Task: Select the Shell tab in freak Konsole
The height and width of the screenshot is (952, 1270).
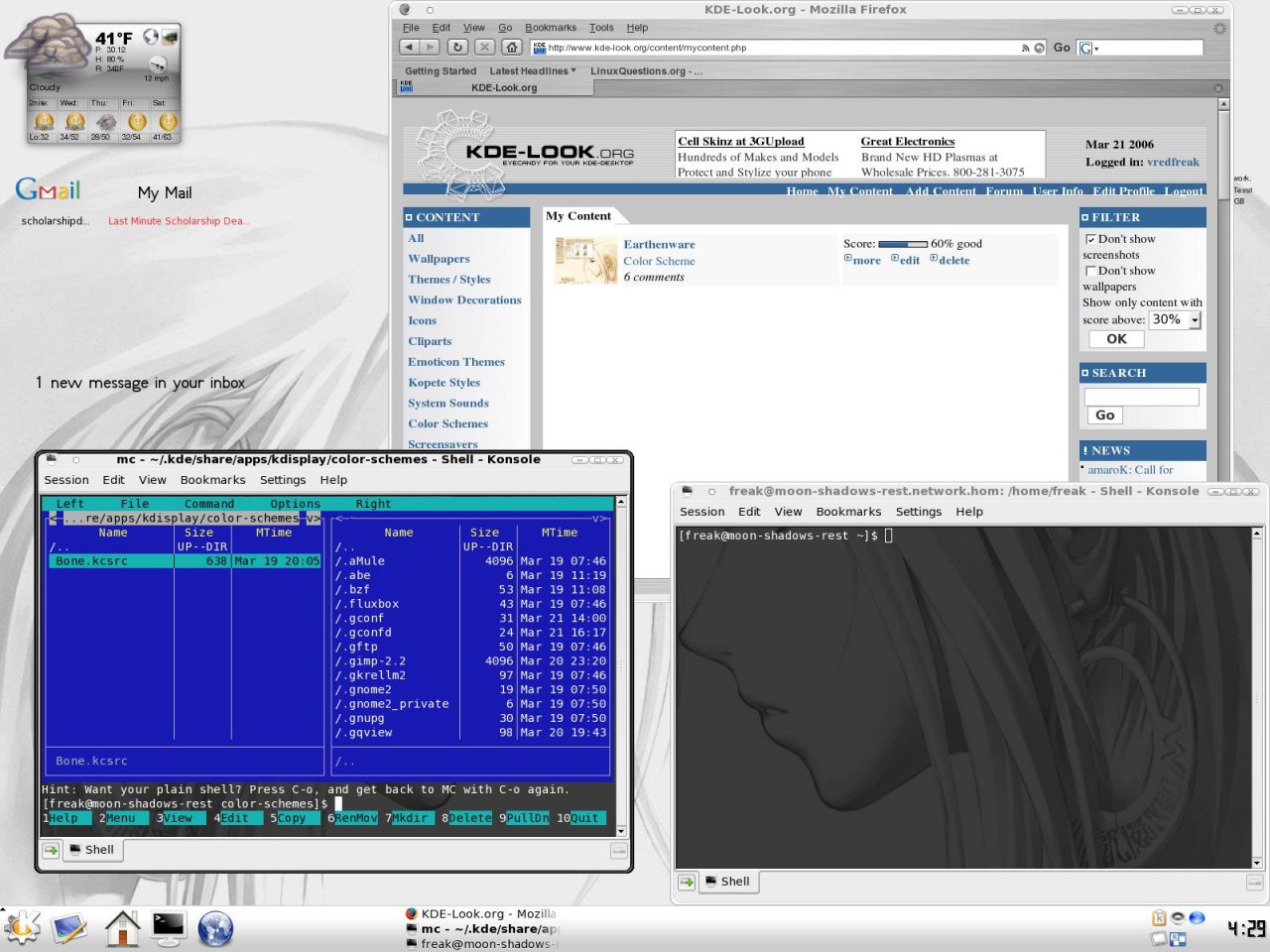Action: [727, 882]
